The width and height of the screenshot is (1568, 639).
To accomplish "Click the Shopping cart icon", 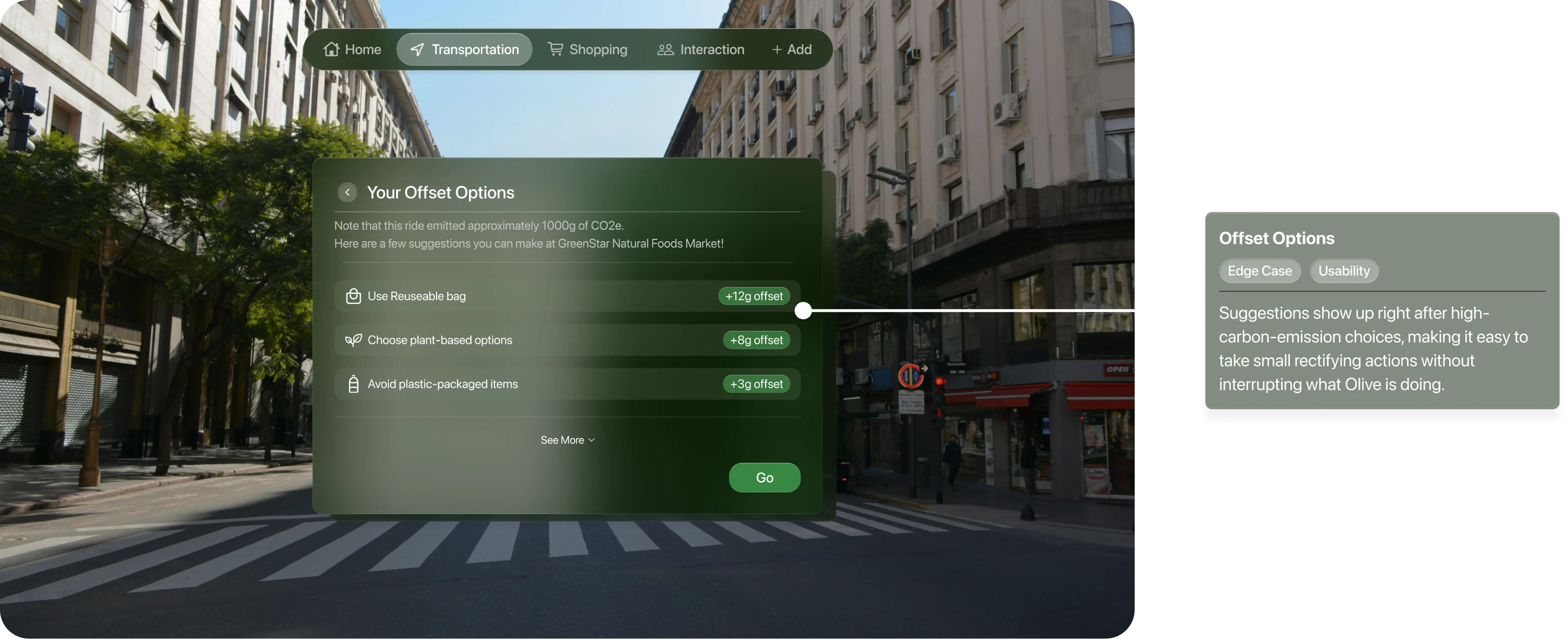I will click(555, 49).
